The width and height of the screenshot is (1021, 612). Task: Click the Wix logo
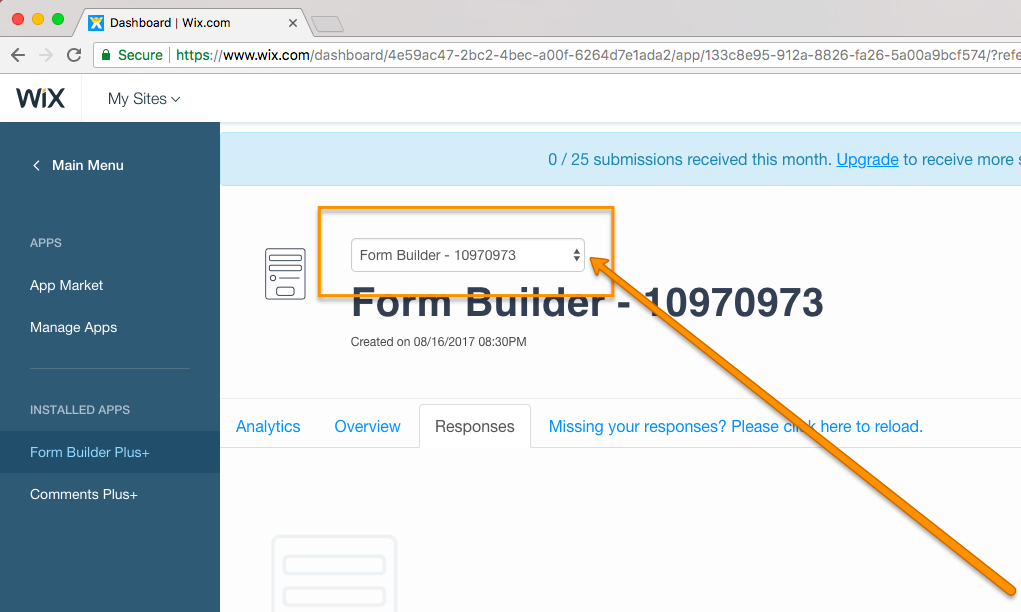pos(40,98)
